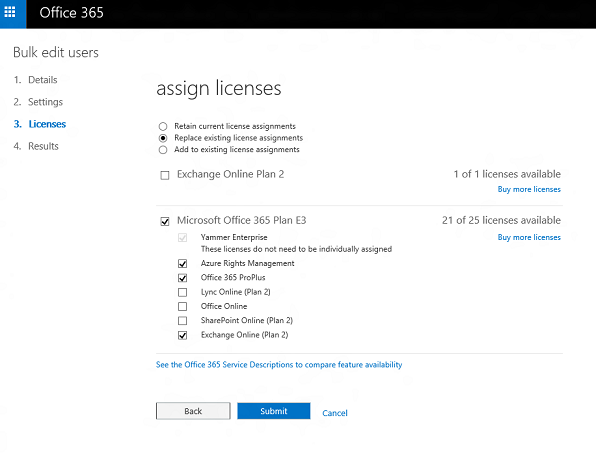
Task: Select Add to existing license assignments option
Action: point(163,150)
